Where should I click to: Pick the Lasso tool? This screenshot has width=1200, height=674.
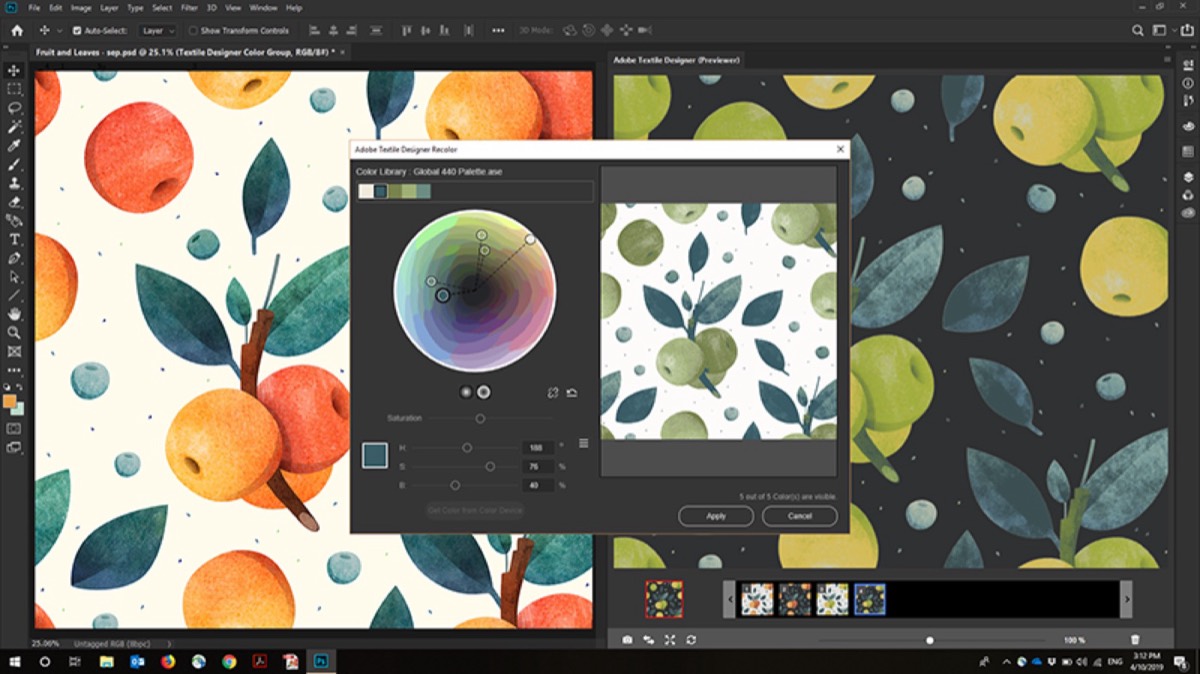pyautogui.click(x=15, y=108)
